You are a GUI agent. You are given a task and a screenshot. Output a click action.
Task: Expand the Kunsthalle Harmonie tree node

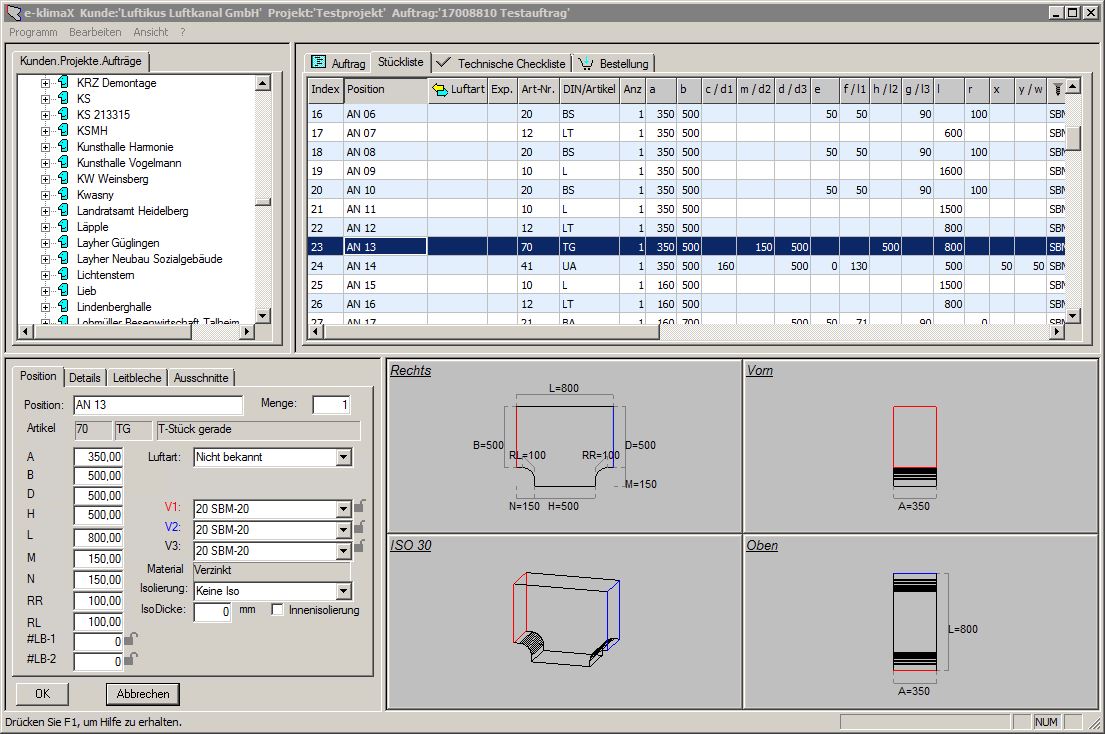[x=45, y=147]
